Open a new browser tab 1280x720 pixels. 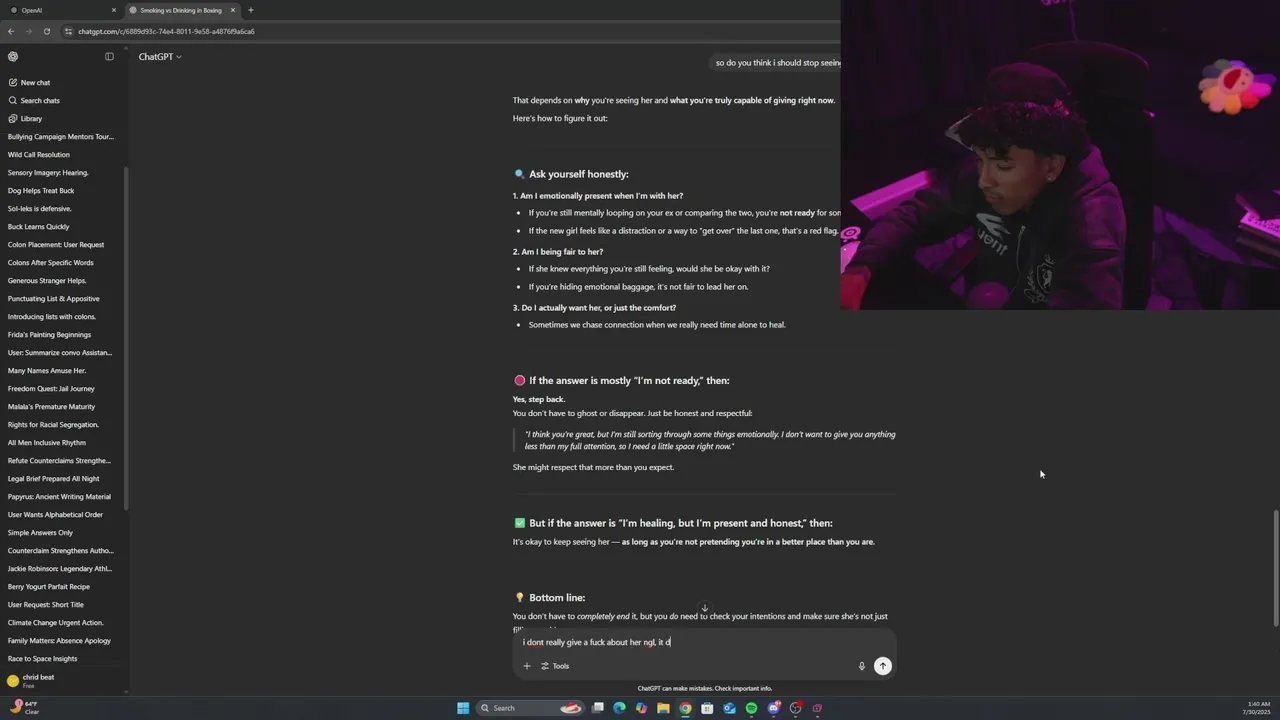point(250,10)
